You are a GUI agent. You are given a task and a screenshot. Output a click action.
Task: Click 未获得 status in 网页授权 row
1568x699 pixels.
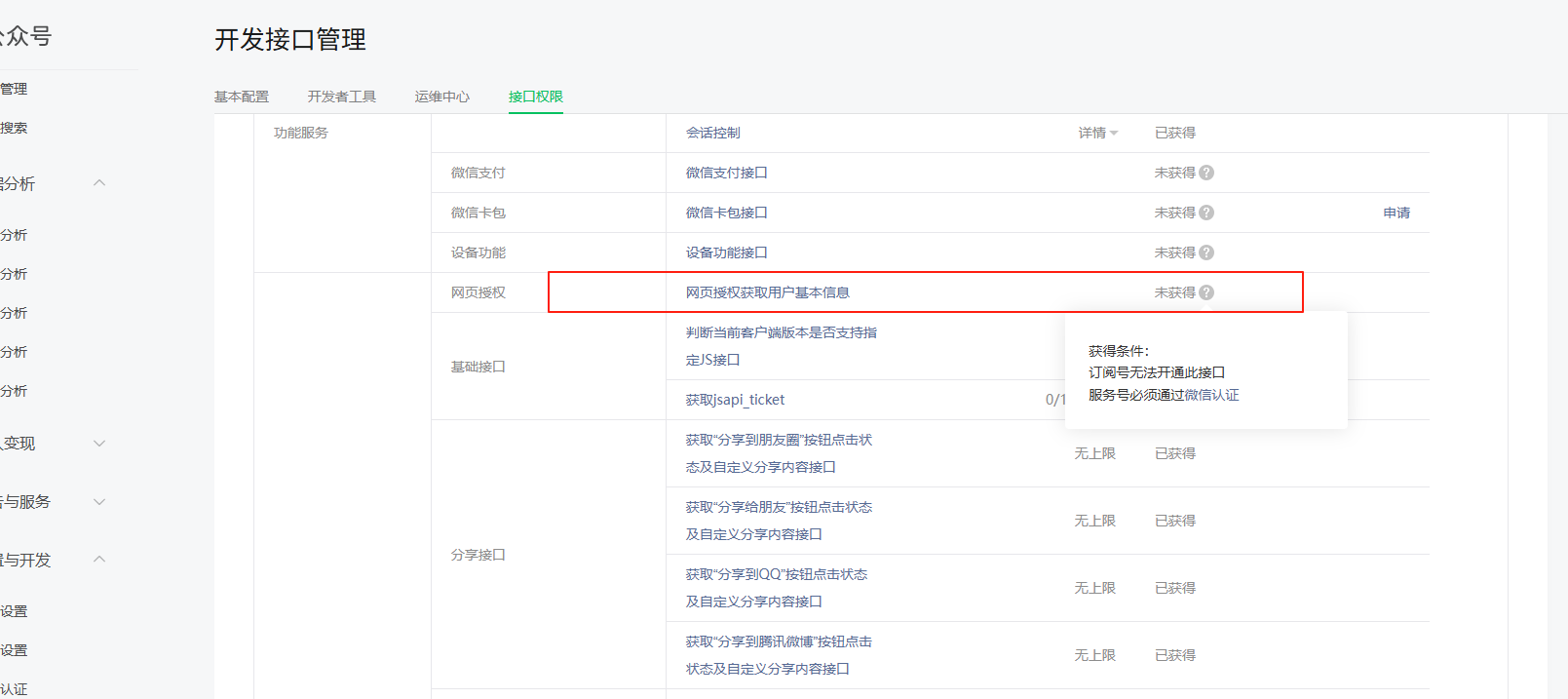click(x=1175, y=292)
